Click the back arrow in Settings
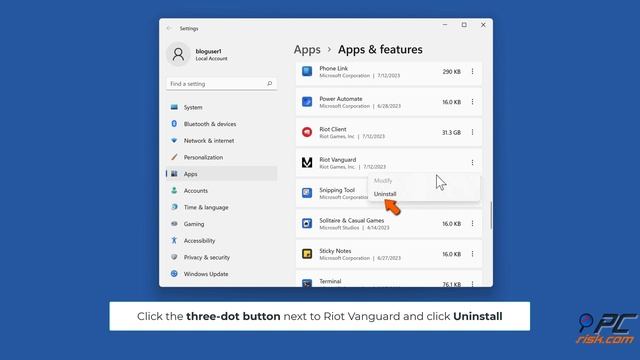 tap(169, 29)
